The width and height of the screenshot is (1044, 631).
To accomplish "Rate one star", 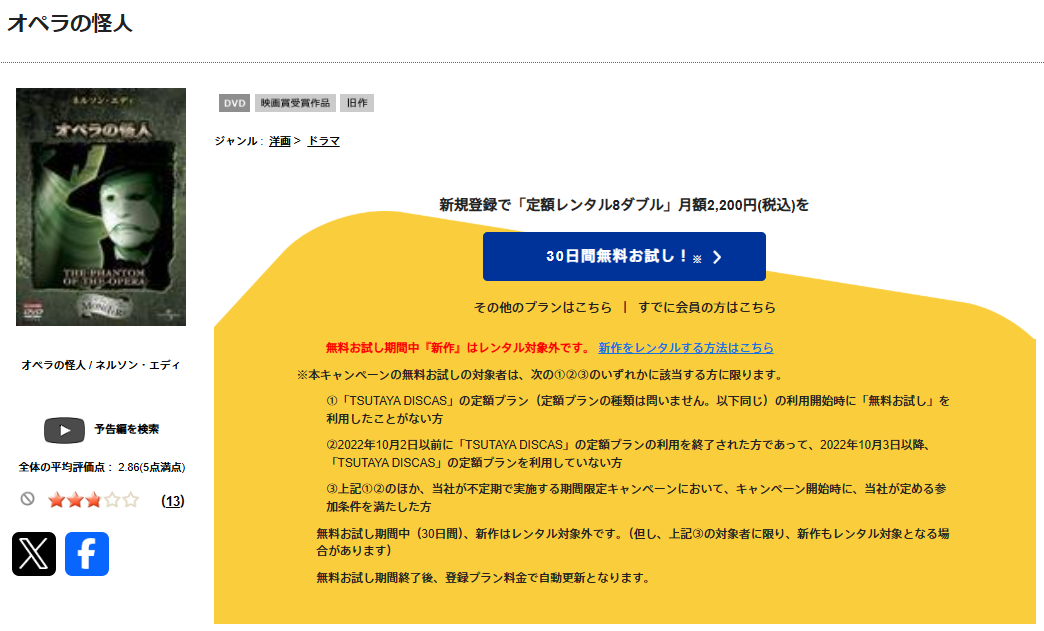I will click(57, 500).
